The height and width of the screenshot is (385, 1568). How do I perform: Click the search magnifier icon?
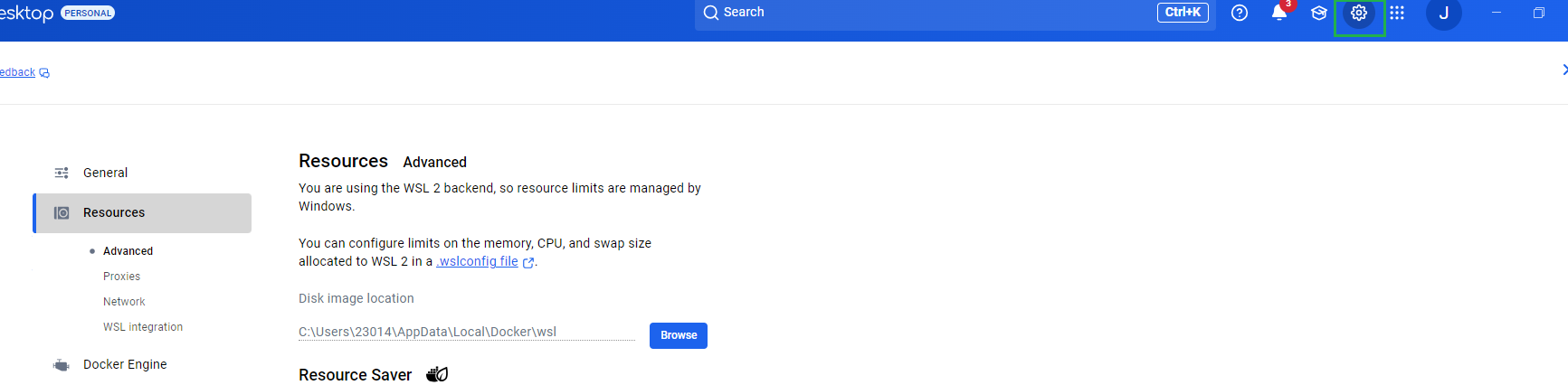pos(711,13)
